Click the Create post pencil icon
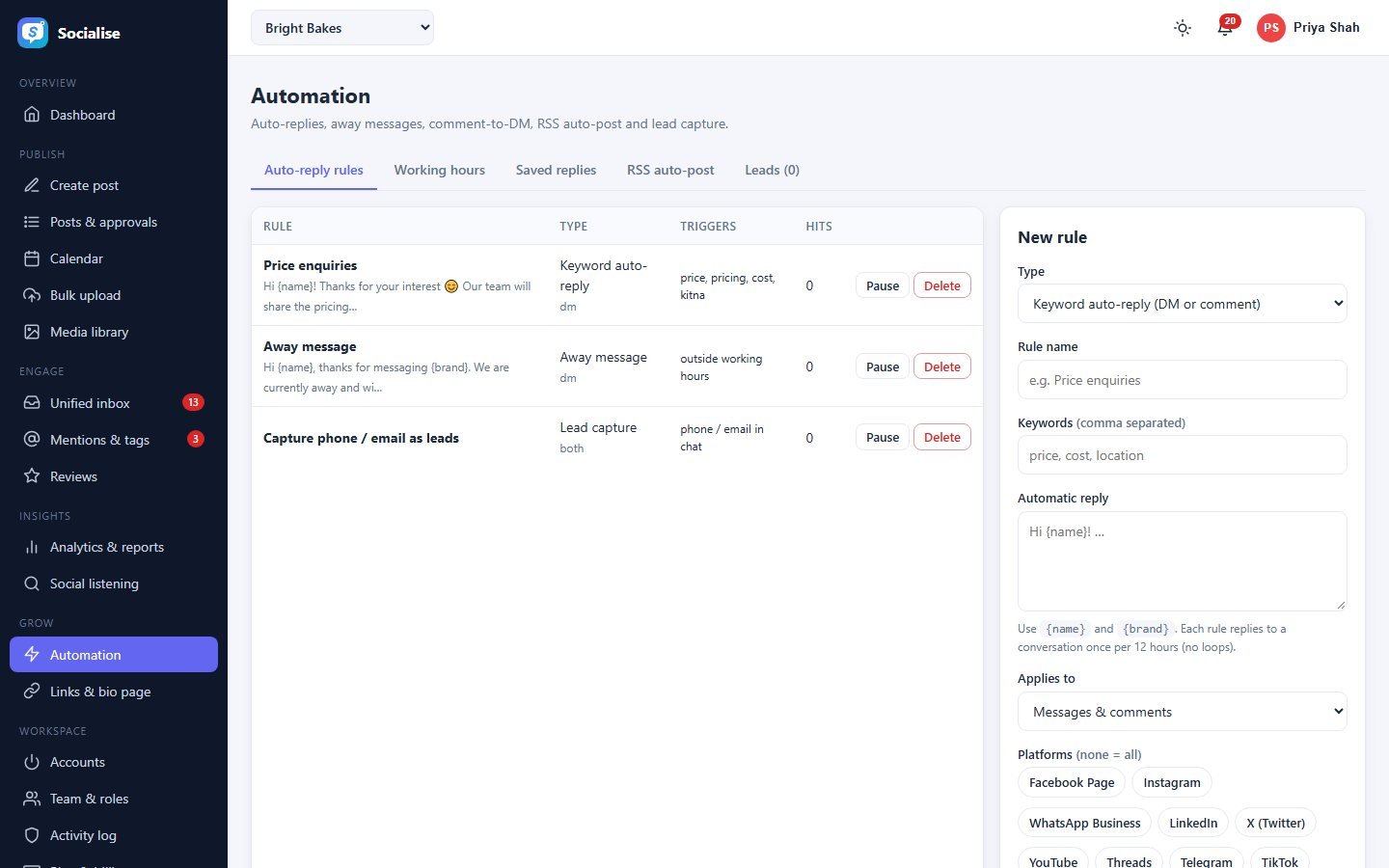Viewport: 1389px width, 868px height. pos(32,185)
